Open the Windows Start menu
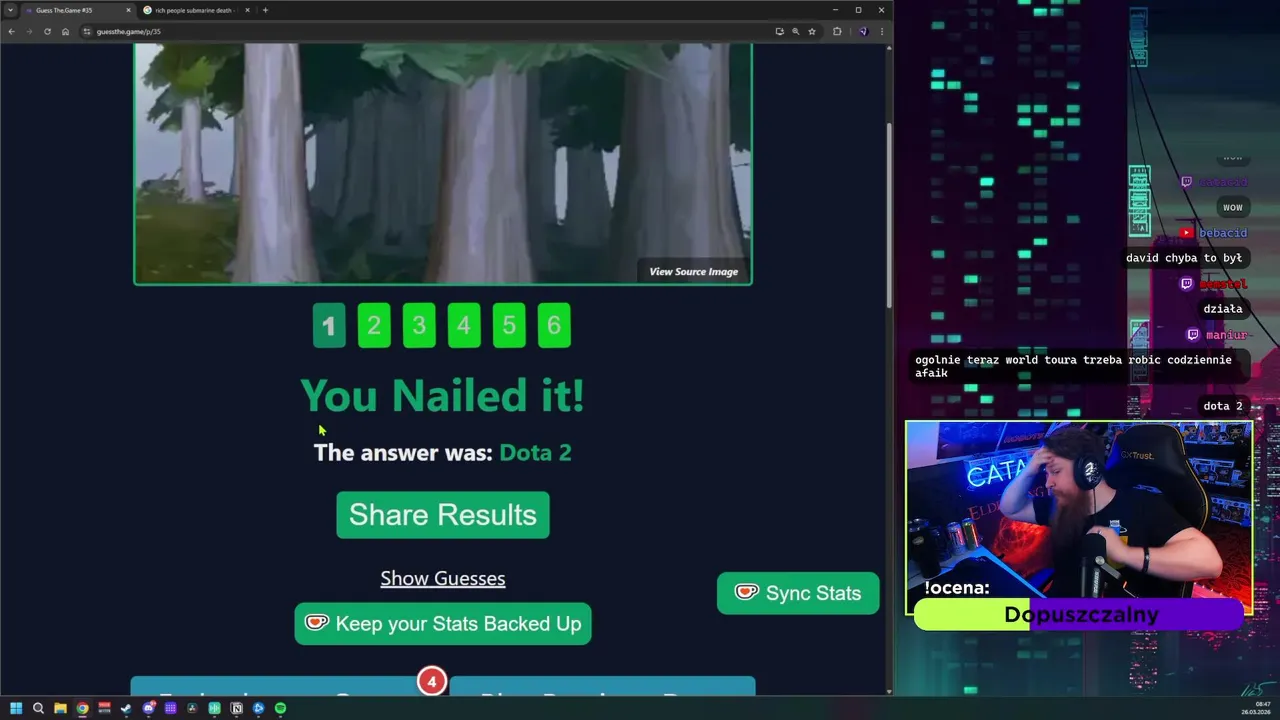1280x720 pixels. (16, 708)
